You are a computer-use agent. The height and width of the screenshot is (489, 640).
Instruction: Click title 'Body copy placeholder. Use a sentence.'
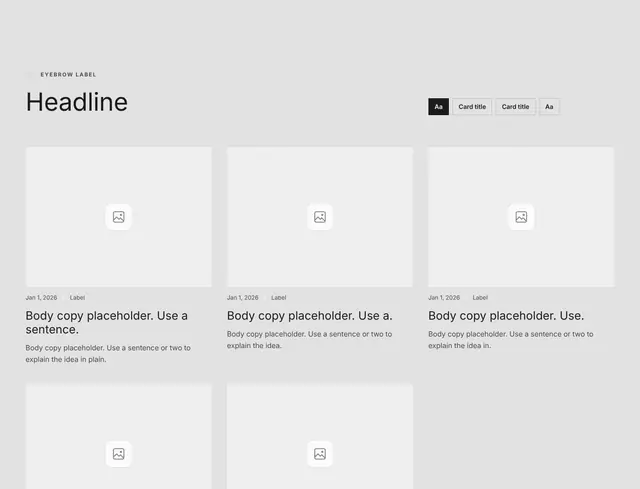coord(107,322)
